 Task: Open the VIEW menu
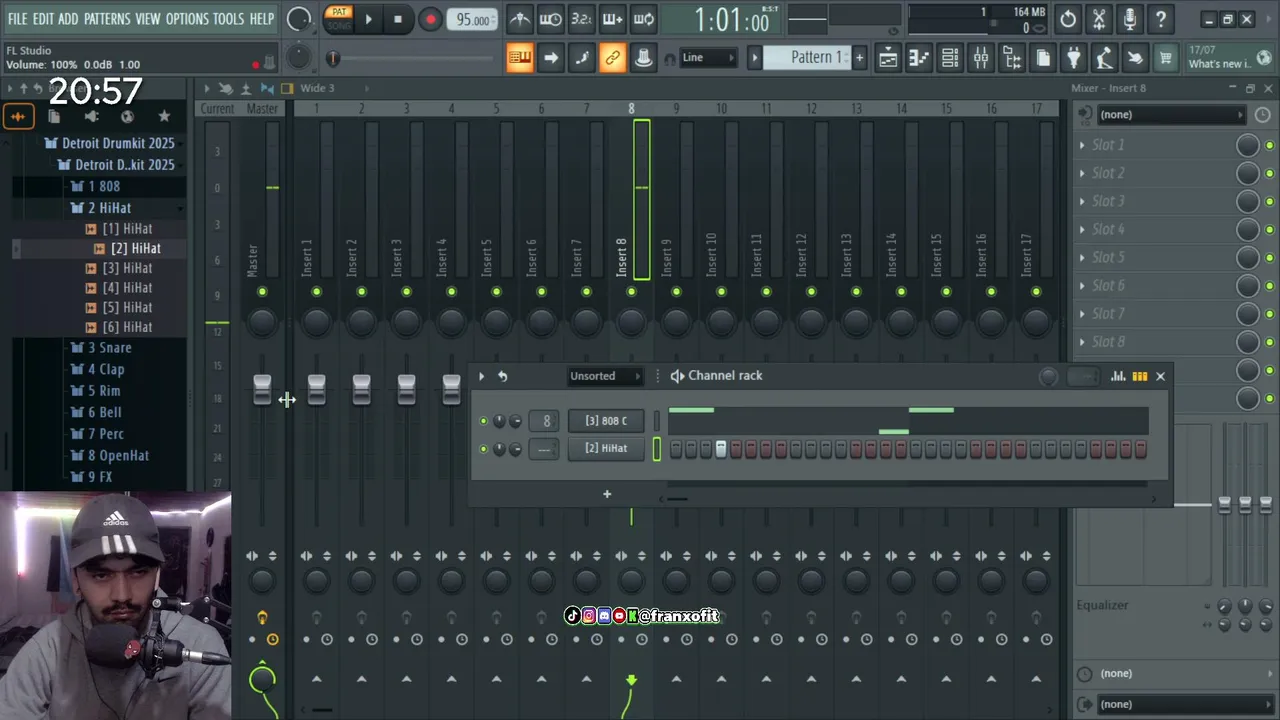[148, 19]
